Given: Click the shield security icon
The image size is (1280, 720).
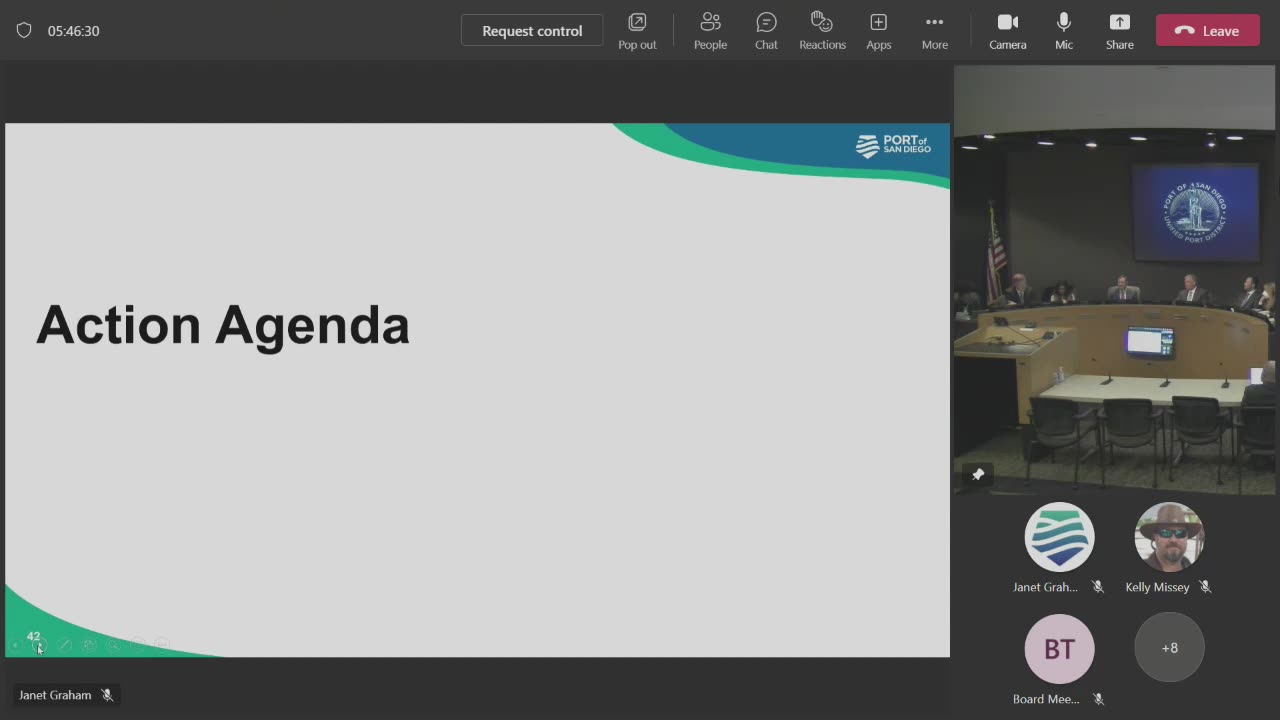Looking at the screenshot, I should 24,30.
